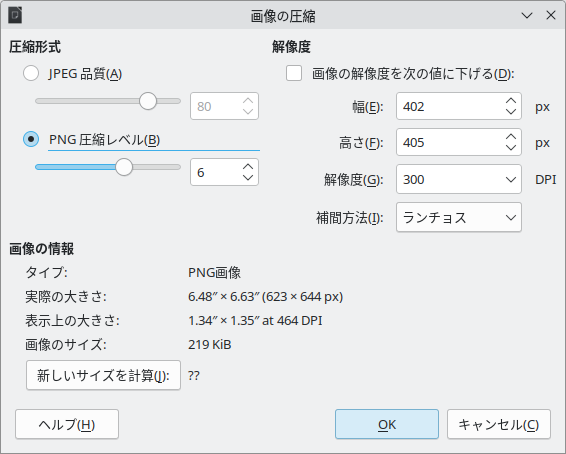Click the OK button
The height and width of the screenshot is (454, 566).
pos(387,424)
